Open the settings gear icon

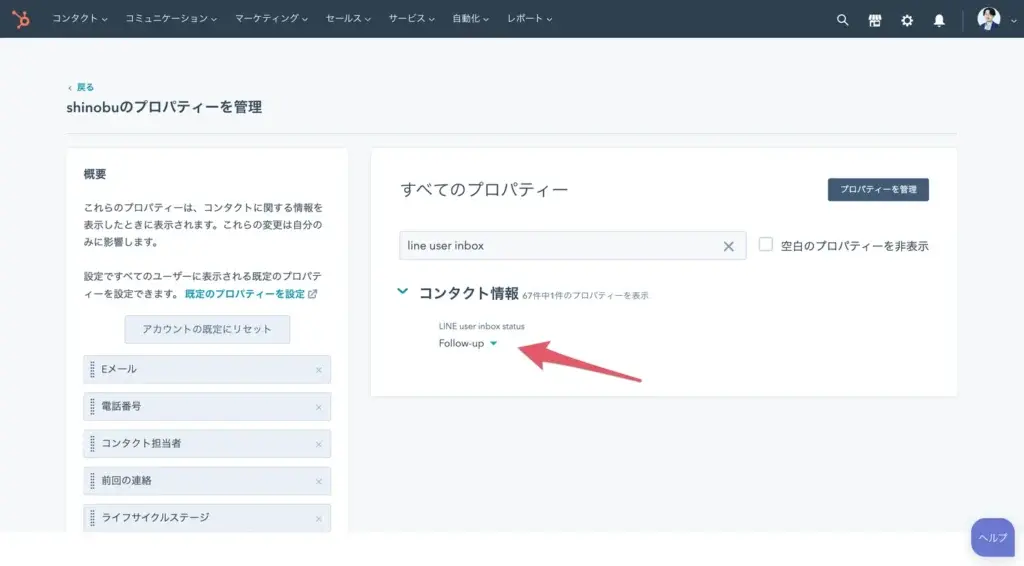tap(907, 20)
